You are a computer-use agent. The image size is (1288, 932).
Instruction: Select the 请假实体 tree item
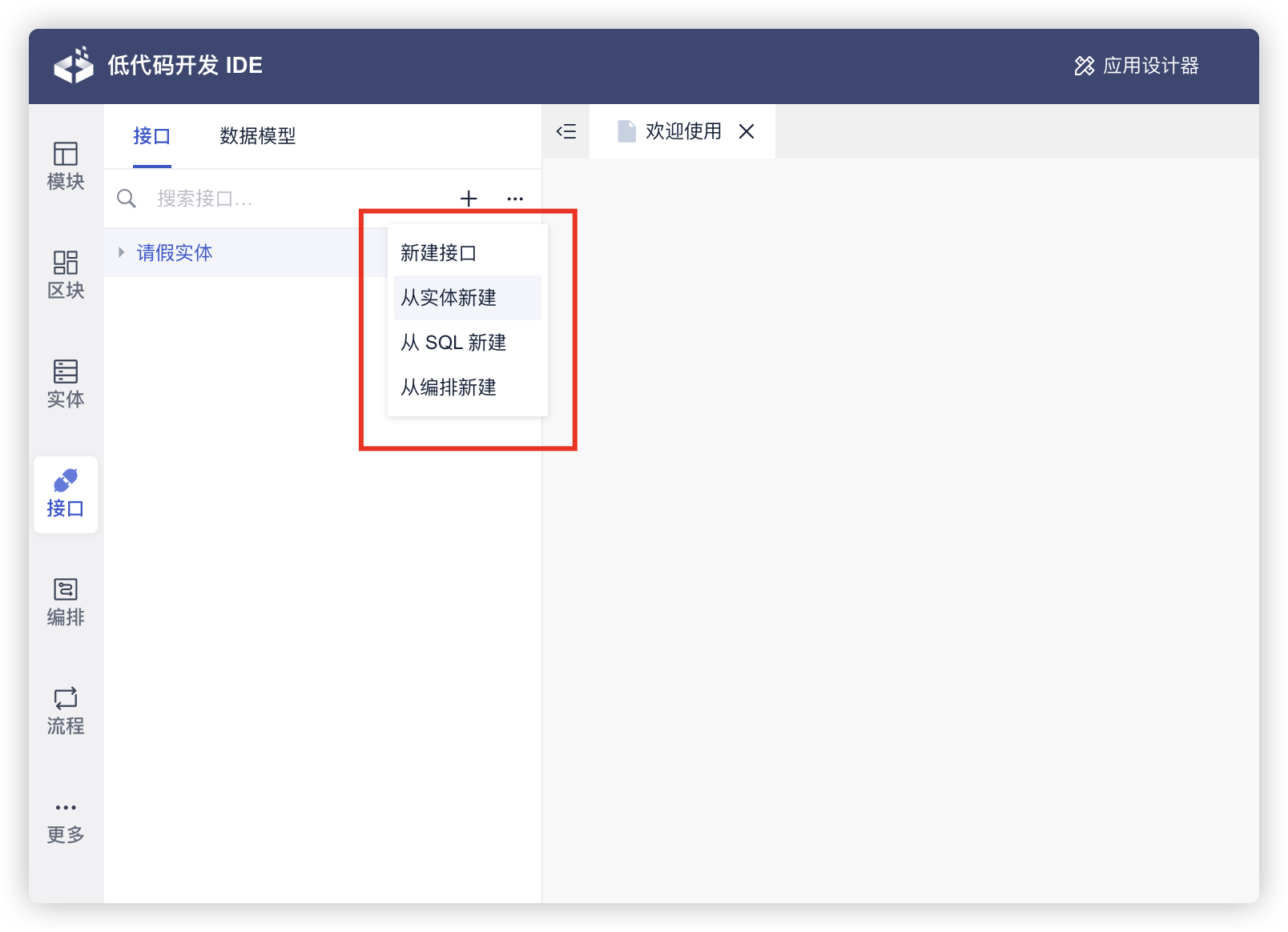coord(175,253)
